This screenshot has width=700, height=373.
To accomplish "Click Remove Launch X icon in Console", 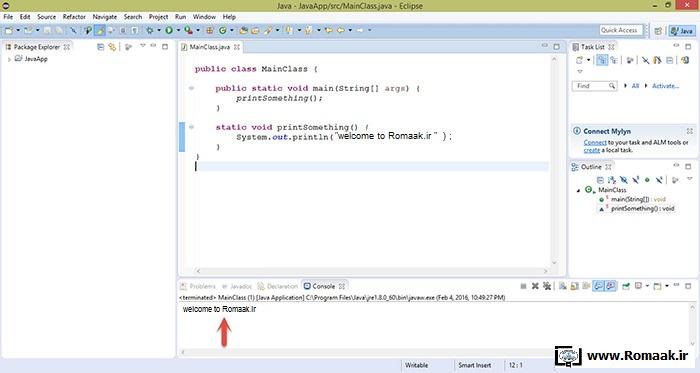I will pyautogui.click(x=535, y=286).
